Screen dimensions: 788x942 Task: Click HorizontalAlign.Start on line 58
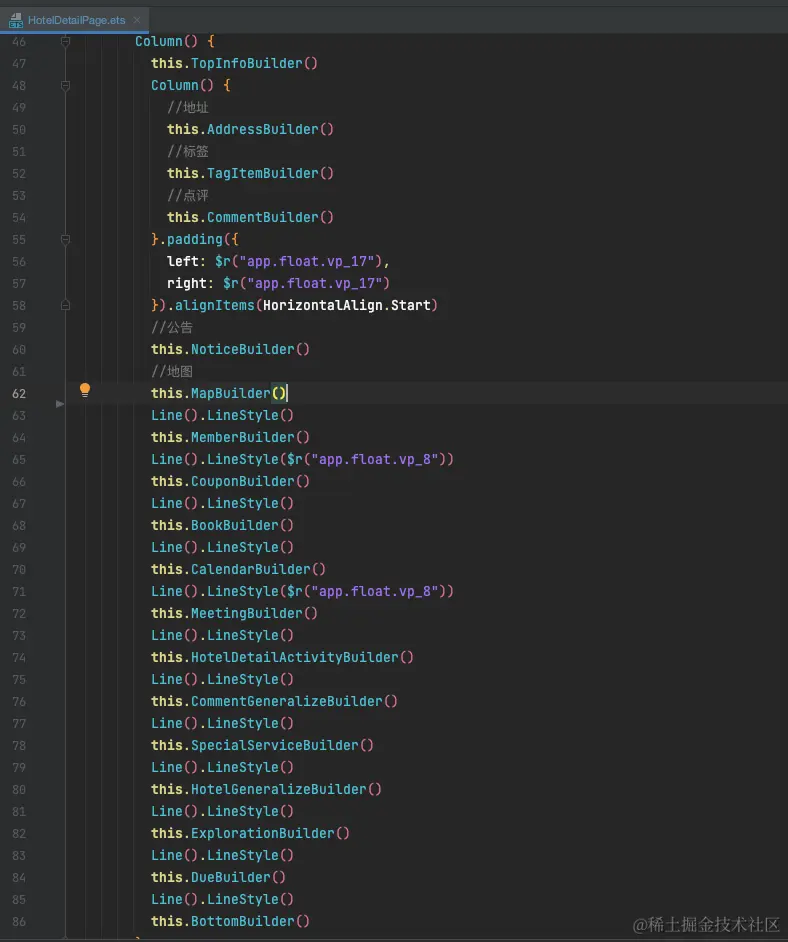pos(347,305)
